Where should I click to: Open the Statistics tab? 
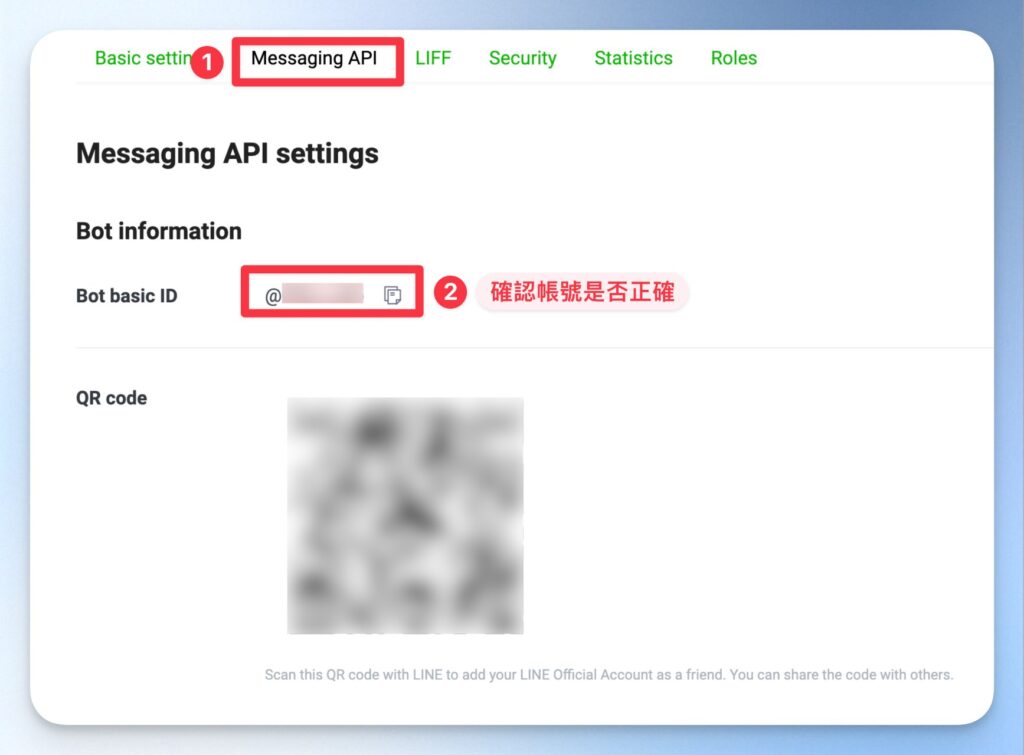(x=633, y=58)
